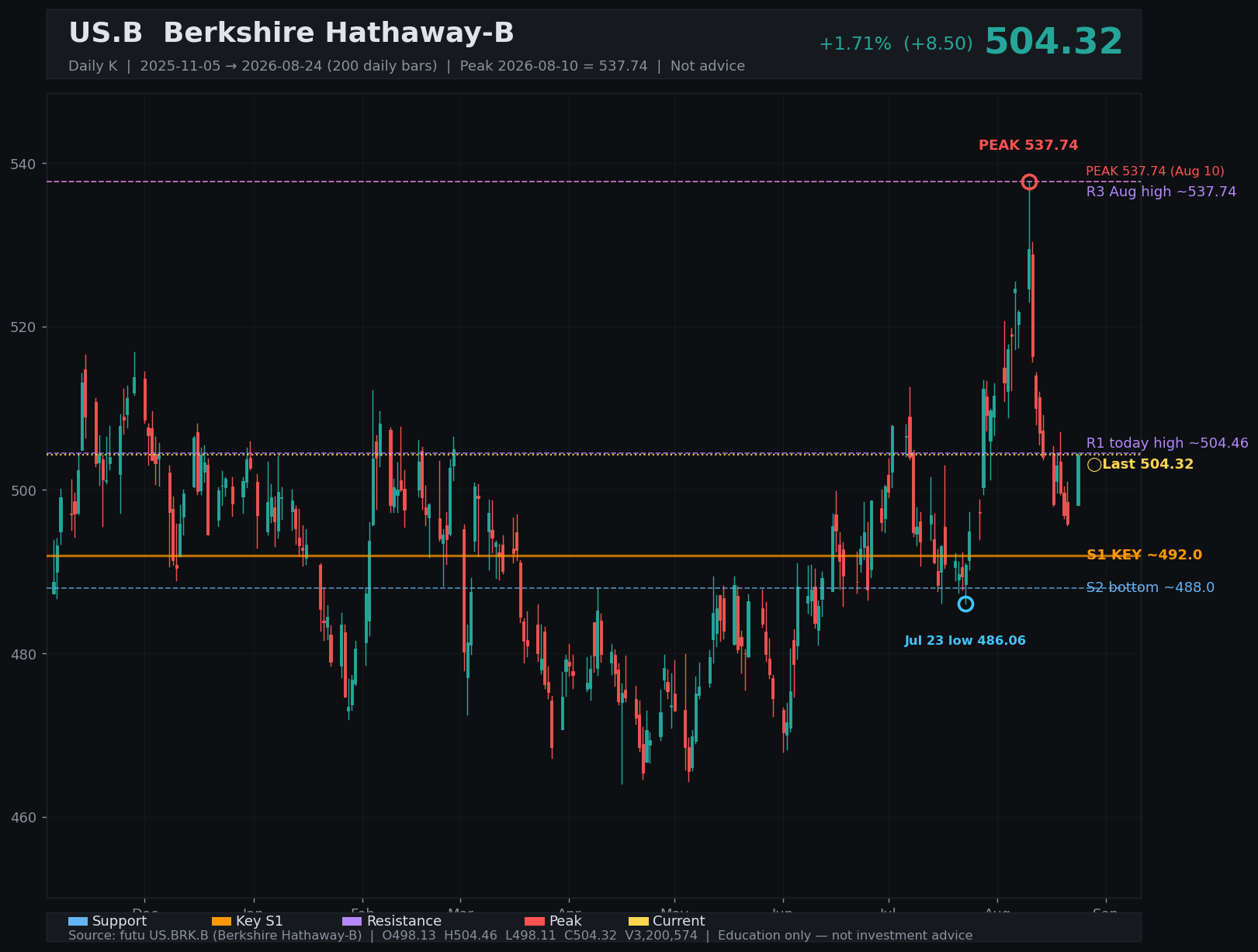Select the yellow Current legend swatch

point(638,921)
